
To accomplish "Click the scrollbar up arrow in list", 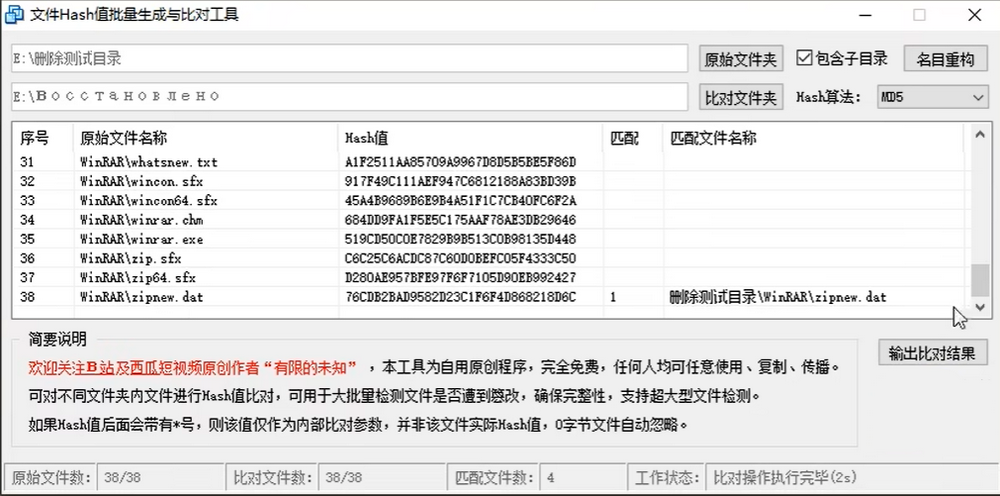I will coord(979,136).
